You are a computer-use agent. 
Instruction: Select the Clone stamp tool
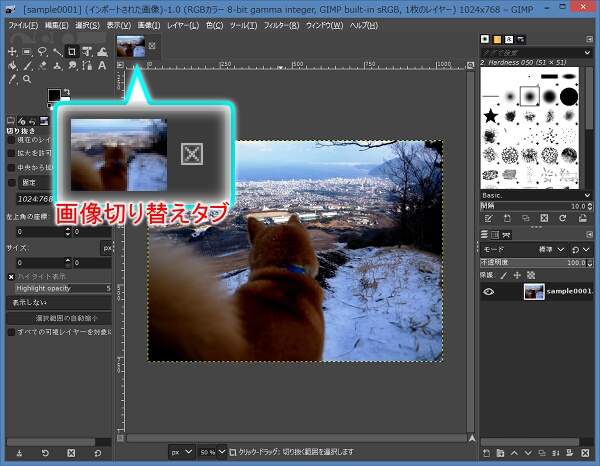[x=57, y=65]
